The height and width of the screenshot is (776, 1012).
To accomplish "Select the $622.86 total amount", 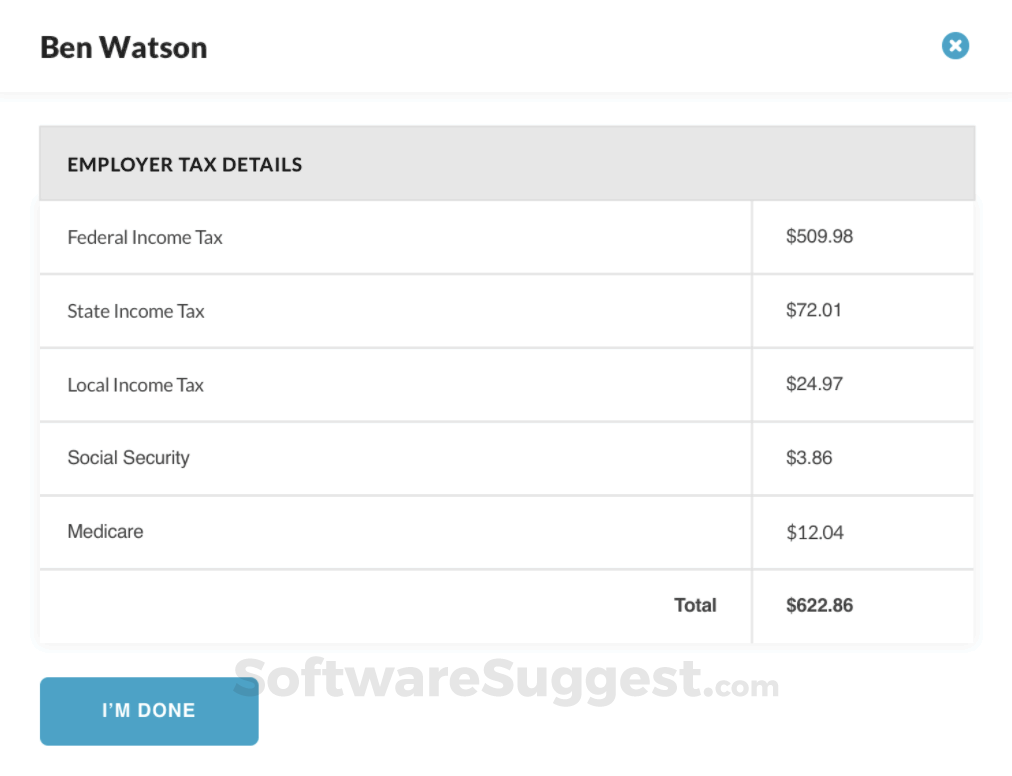I will (x=819, y=605).
